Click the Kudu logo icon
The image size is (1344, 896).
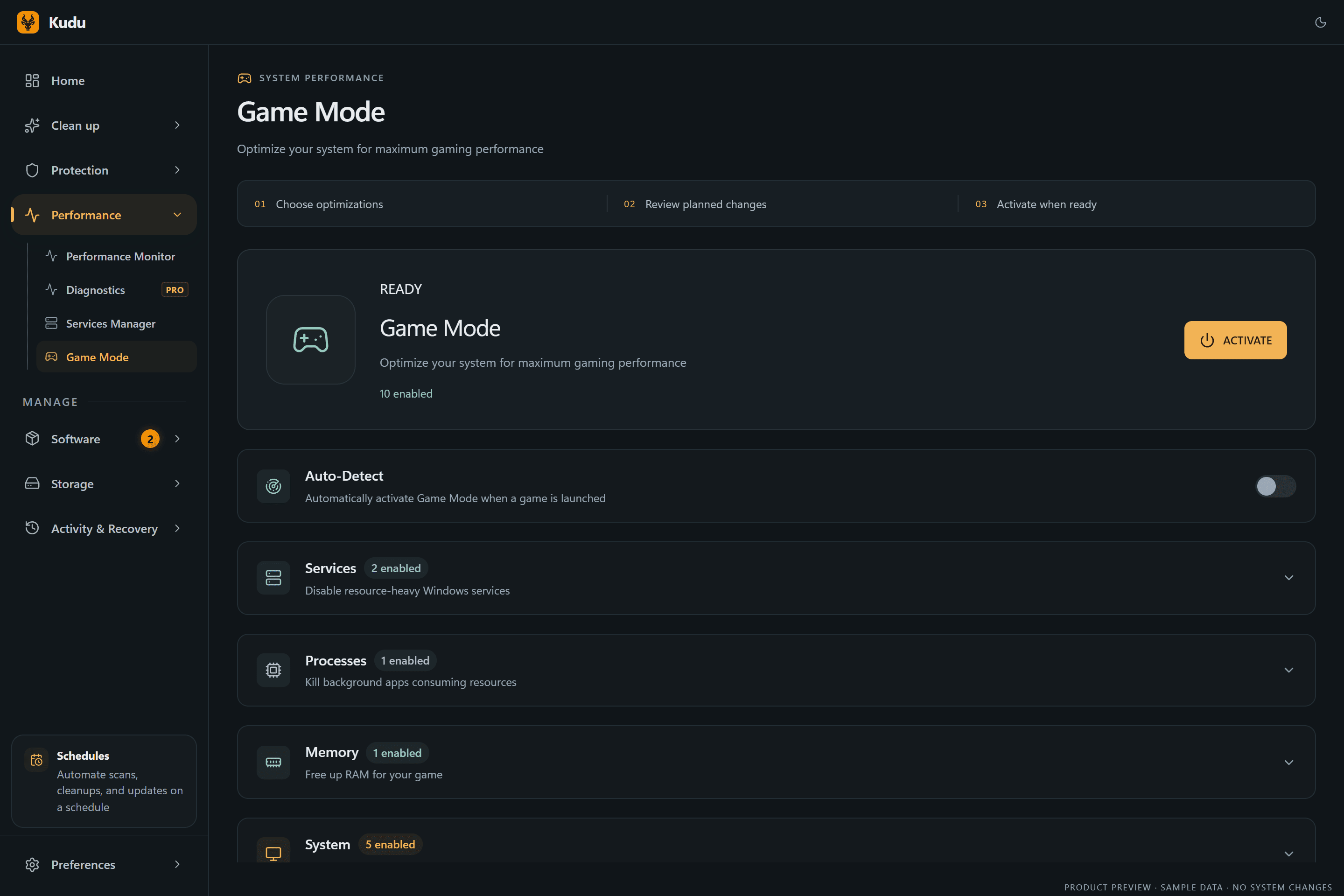(x=28, y=22)
